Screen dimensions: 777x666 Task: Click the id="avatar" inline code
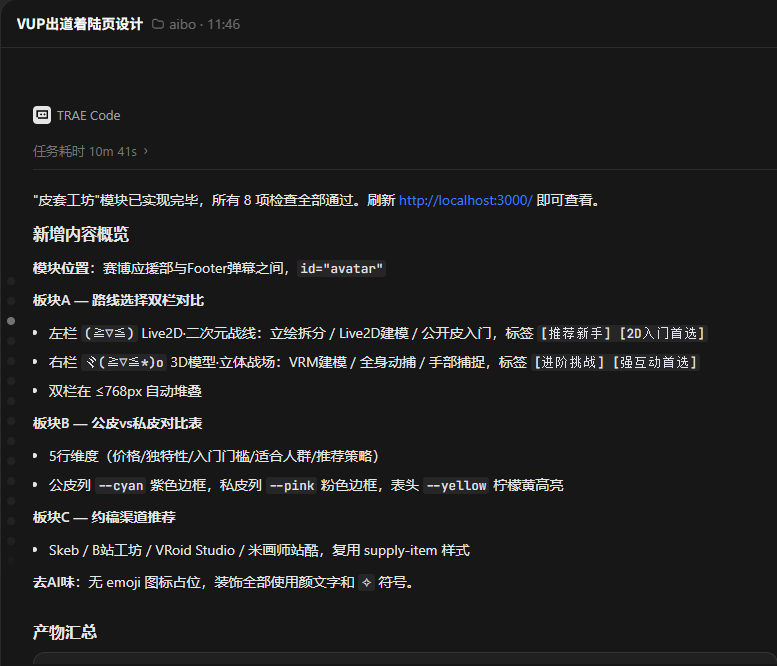click(x=341, y=269)
